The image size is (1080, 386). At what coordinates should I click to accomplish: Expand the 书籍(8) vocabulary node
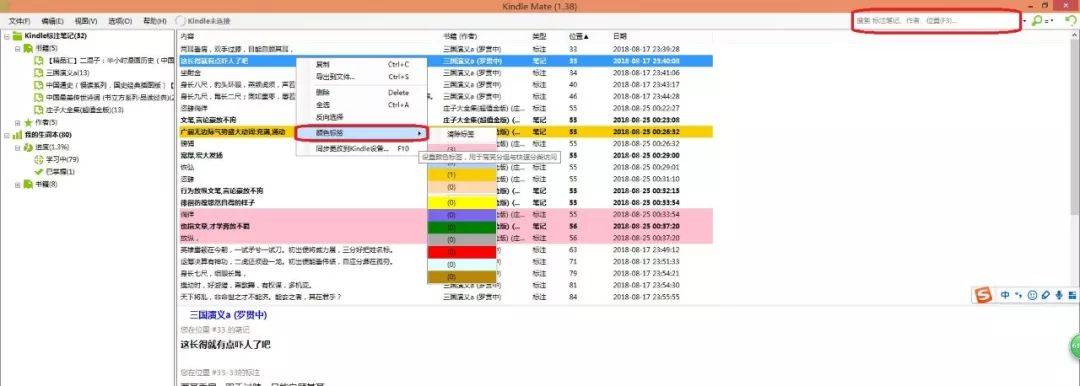point(17,184)
